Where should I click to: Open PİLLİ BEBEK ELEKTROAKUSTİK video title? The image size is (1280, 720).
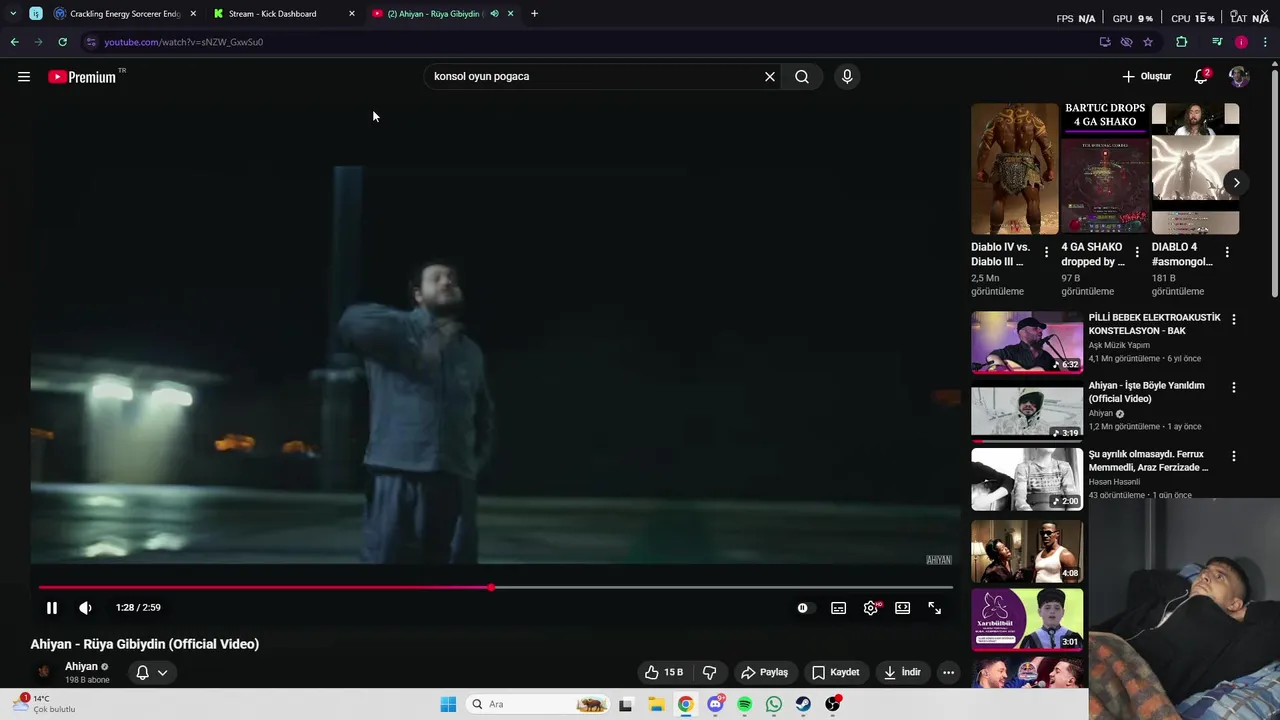click(x=1154, y=324)
